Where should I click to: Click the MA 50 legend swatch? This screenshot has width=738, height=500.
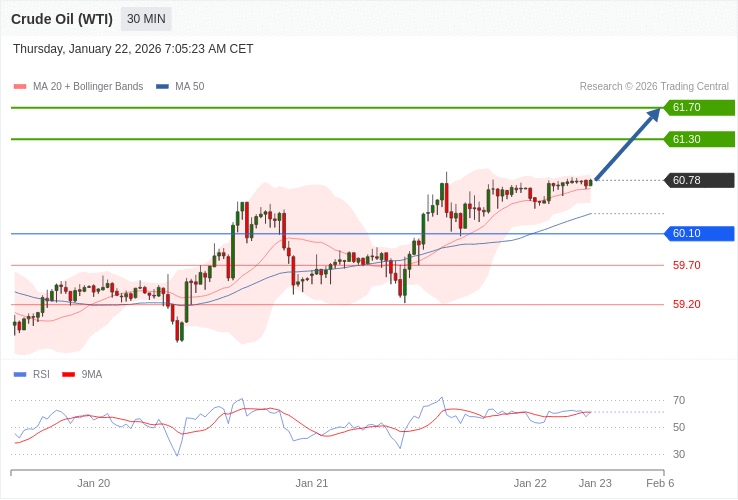pos(162,87)
